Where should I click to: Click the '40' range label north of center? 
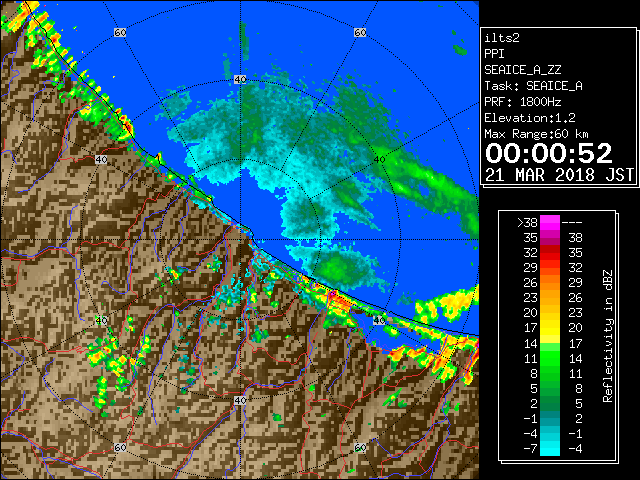[x=240, y=80]
